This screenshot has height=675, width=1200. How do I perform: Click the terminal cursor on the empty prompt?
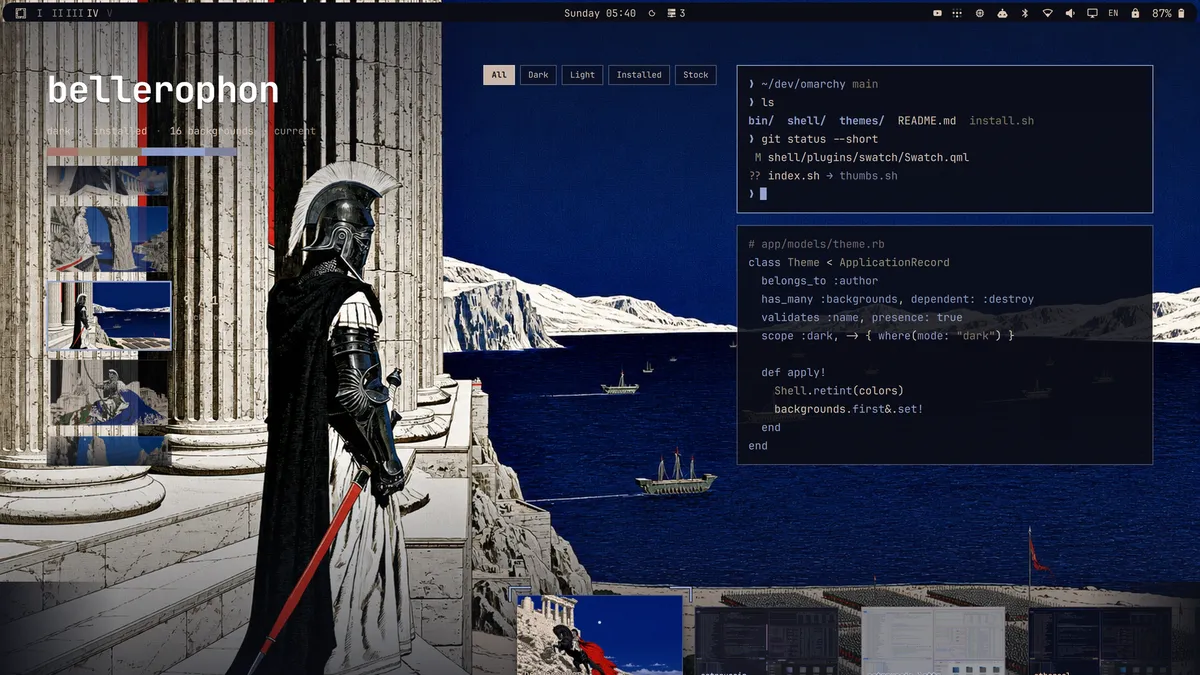pyautogui.click(x=763, y=193)
